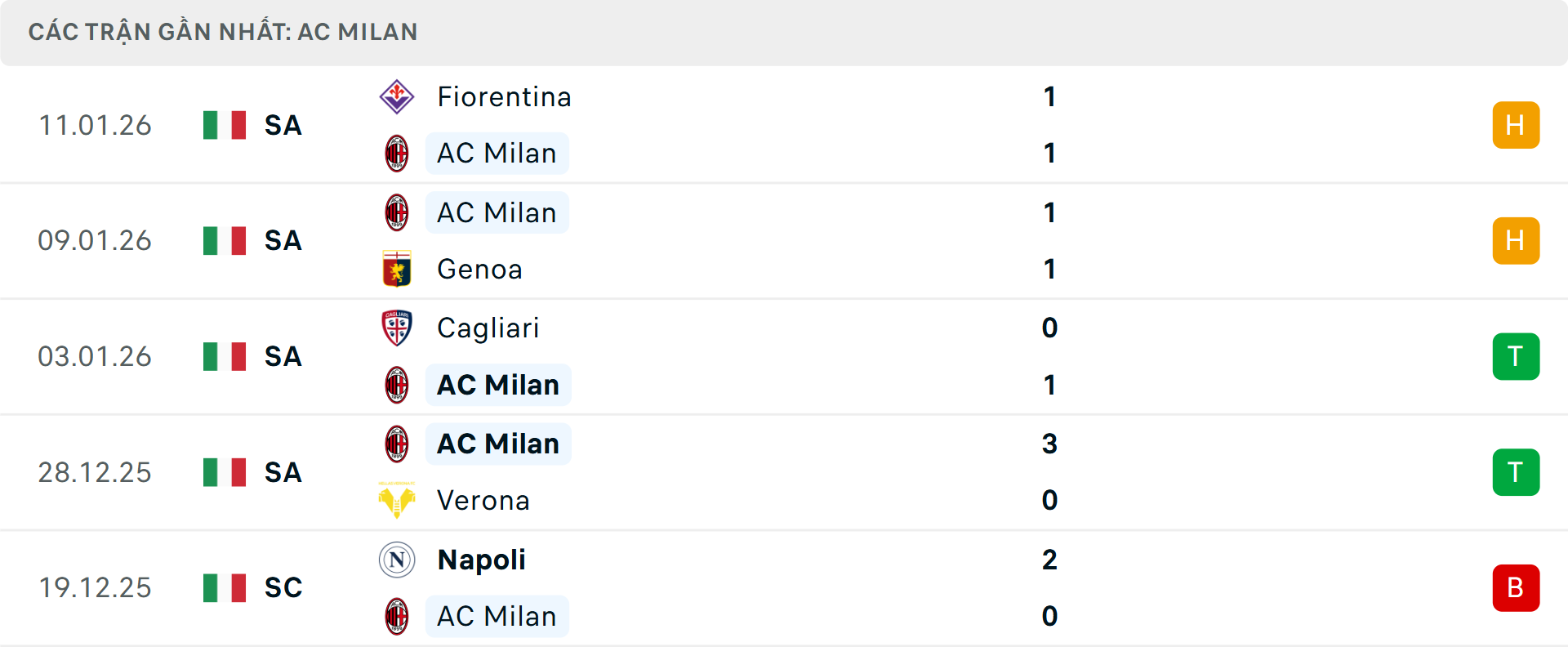The image size is (1568, 647).
Task: Click the Italy flag next to the SC match
Action: tap(224, 587)
